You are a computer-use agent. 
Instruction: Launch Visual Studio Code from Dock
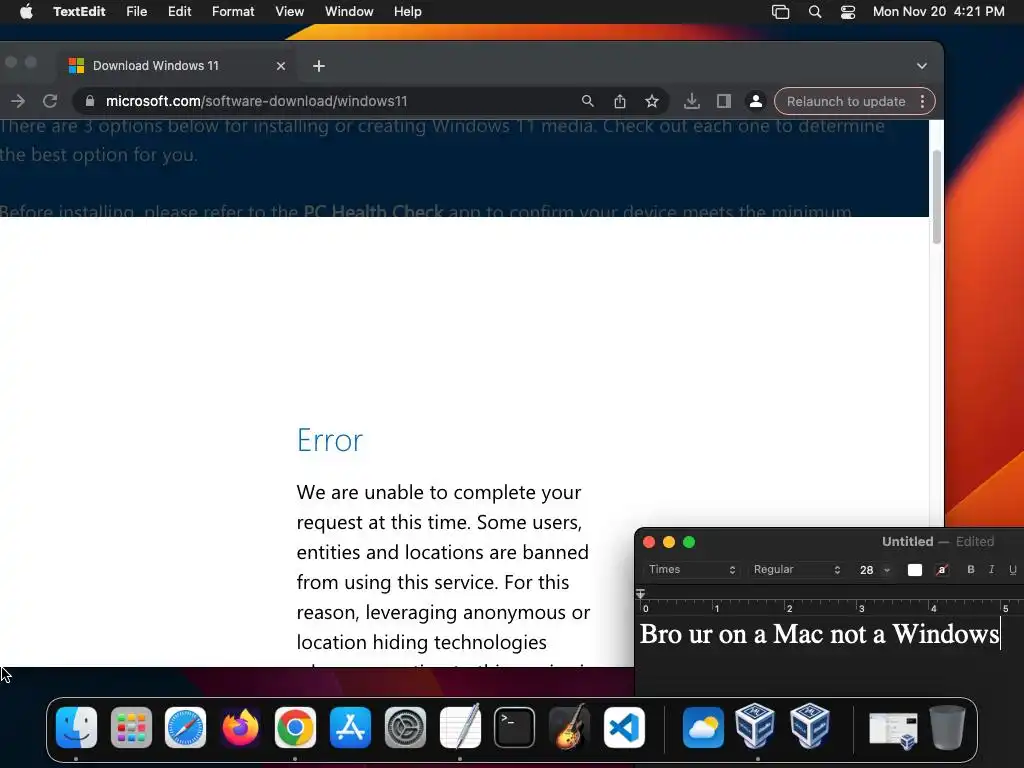tap(624, 728)
